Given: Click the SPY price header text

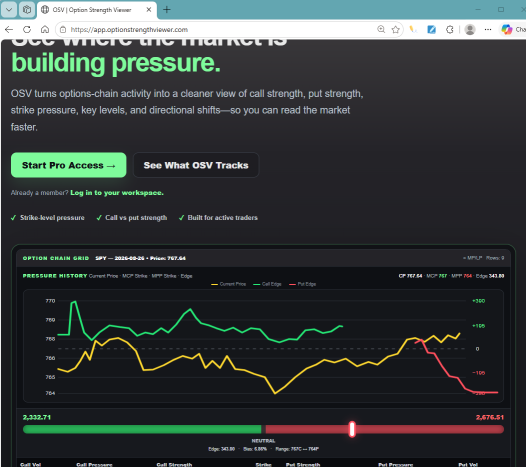Looking at the screenshot, I should click(x=140, y=258).
